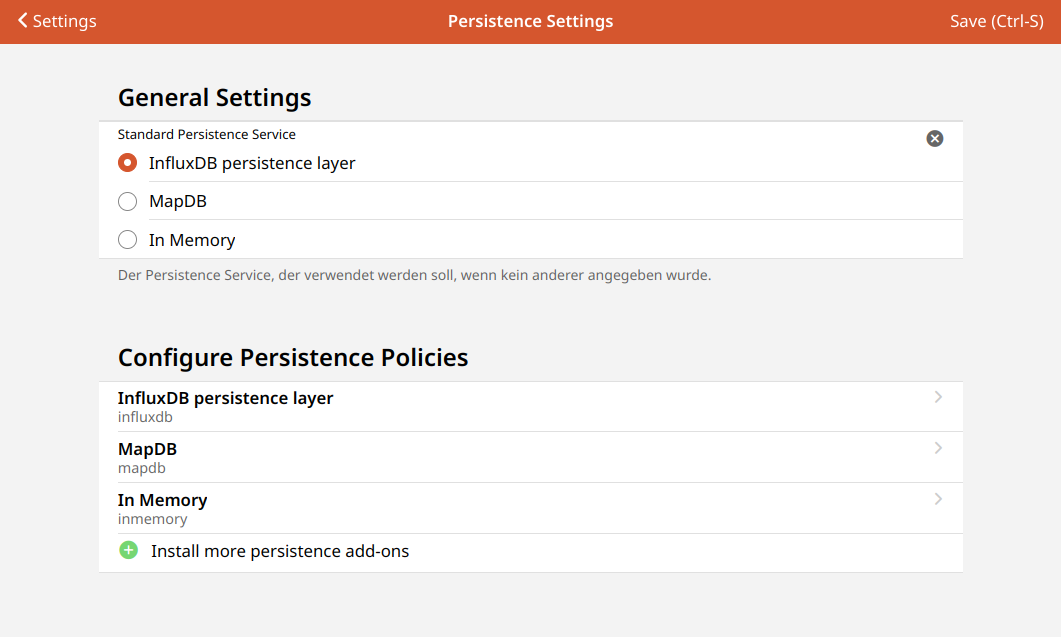Click the Persistence Settings title
Screen dimensions: 1061x637
pyautogui.click(x=530, y=20)
